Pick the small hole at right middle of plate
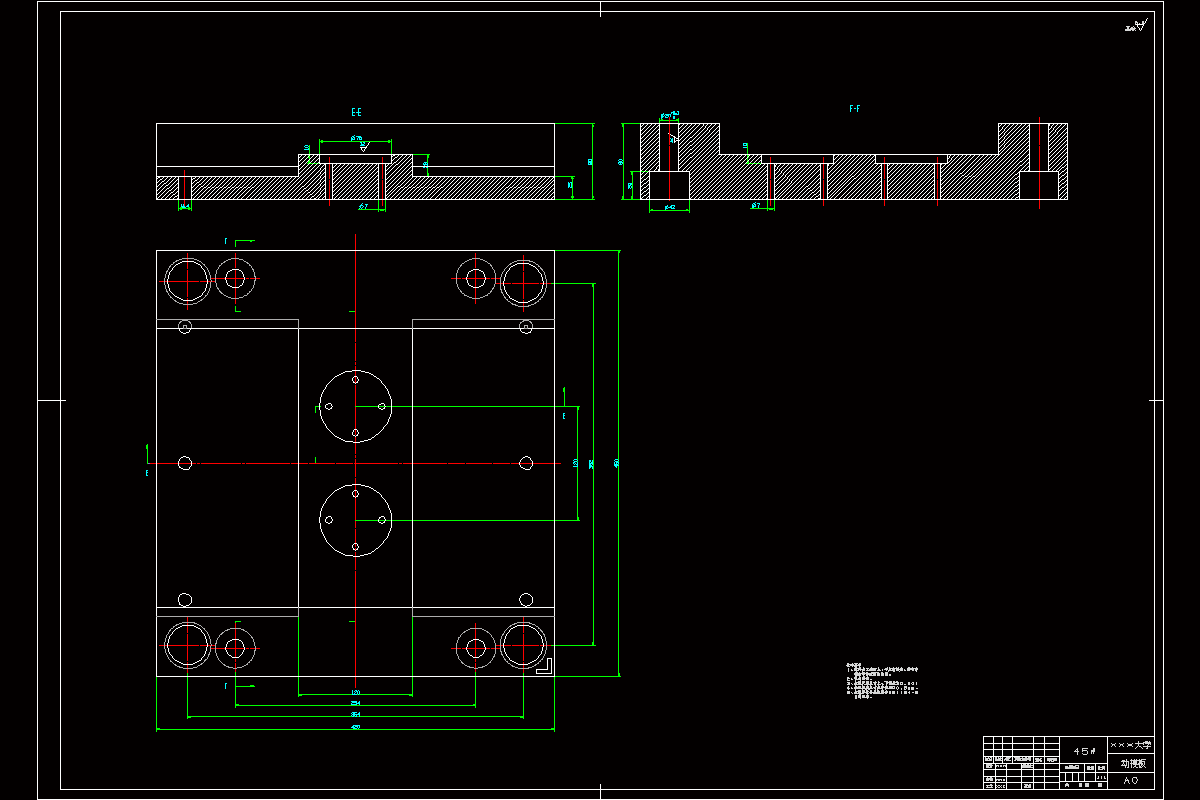 point(526,463)
